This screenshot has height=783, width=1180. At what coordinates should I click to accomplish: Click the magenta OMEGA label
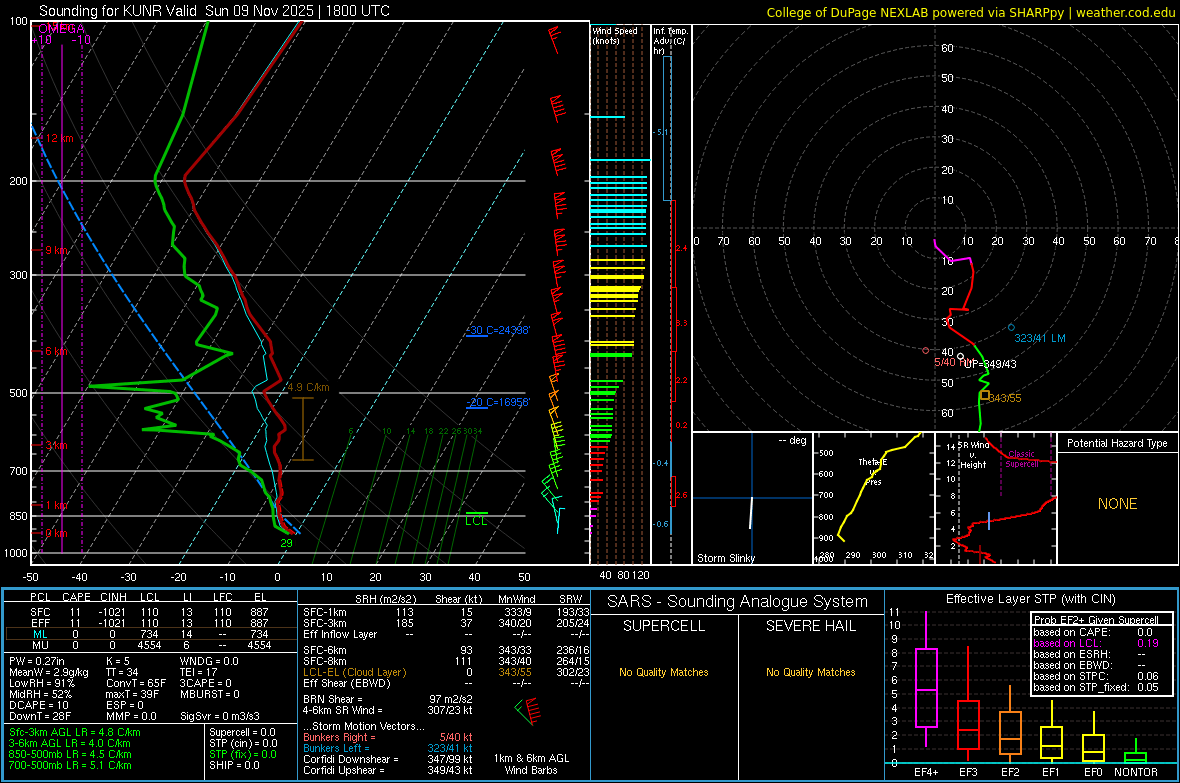pos(61,29)
